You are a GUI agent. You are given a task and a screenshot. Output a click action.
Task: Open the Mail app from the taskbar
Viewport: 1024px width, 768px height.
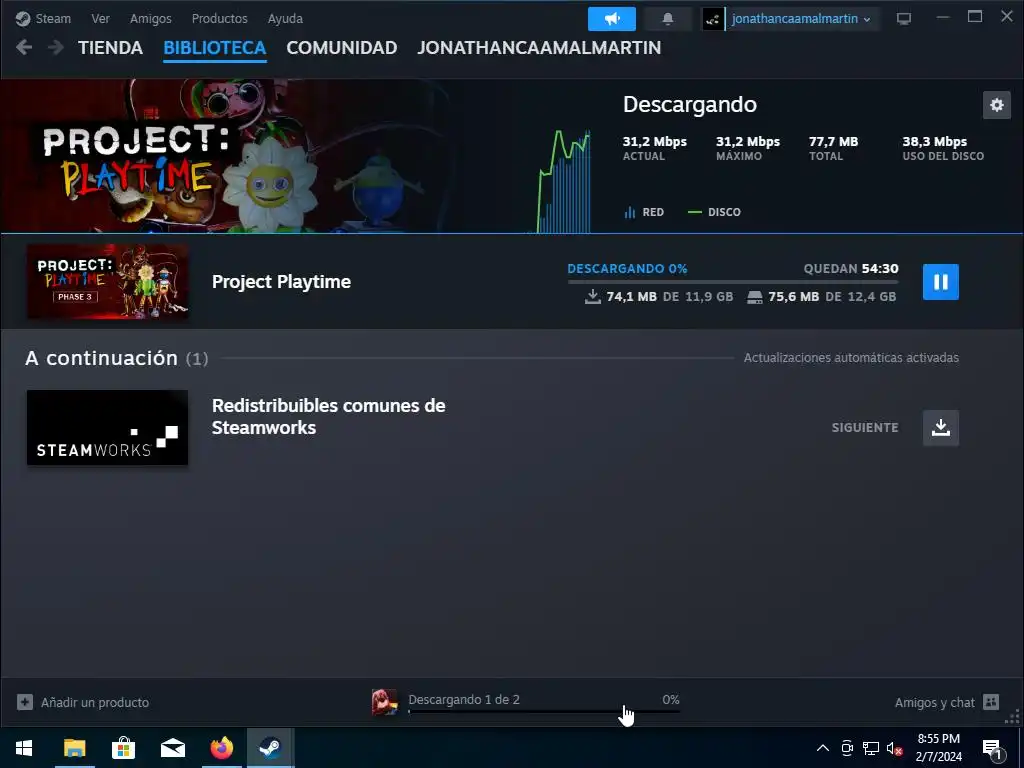point(172,748)
